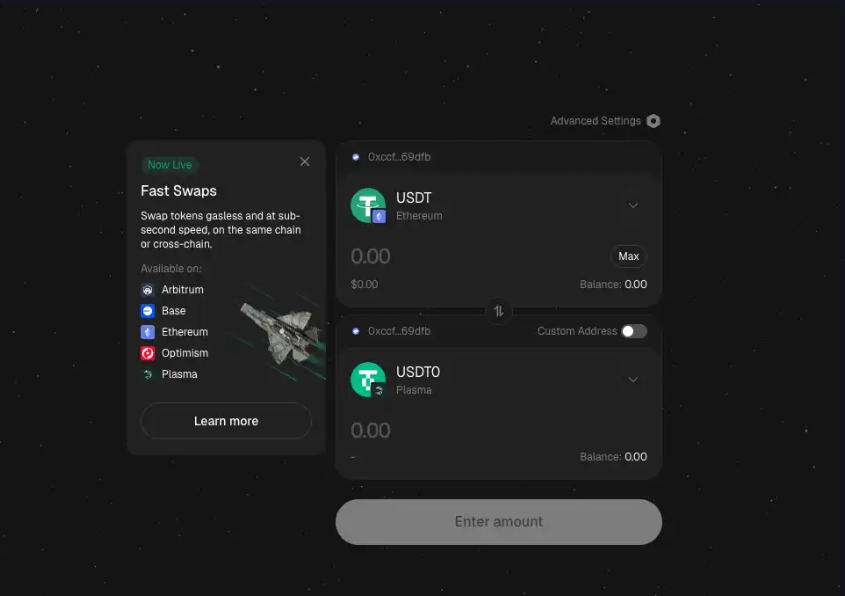This screenshot has height=596, width=845.
Task: Click the Advanced Settings label
Action: (x=595, y=121)
